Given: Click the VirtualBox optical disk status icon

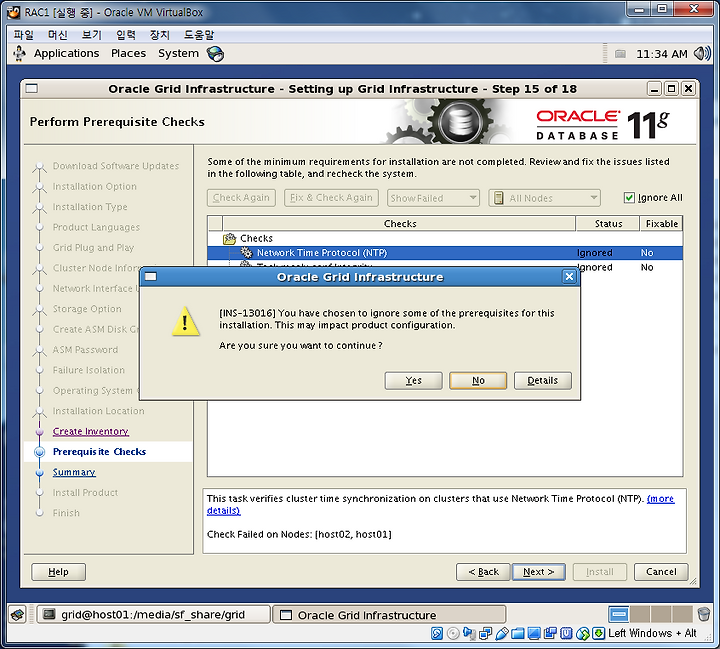Looking at the screenshot, I should point(453,634).
